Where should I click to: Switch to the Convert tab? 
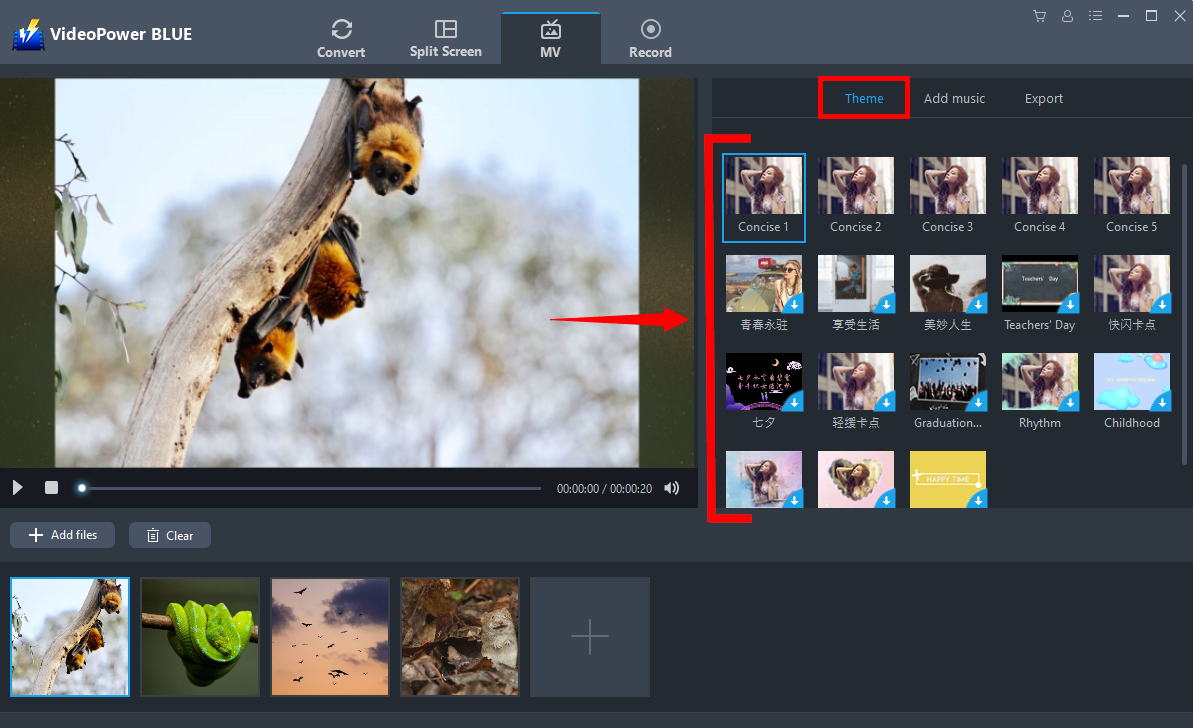point(341,39)
